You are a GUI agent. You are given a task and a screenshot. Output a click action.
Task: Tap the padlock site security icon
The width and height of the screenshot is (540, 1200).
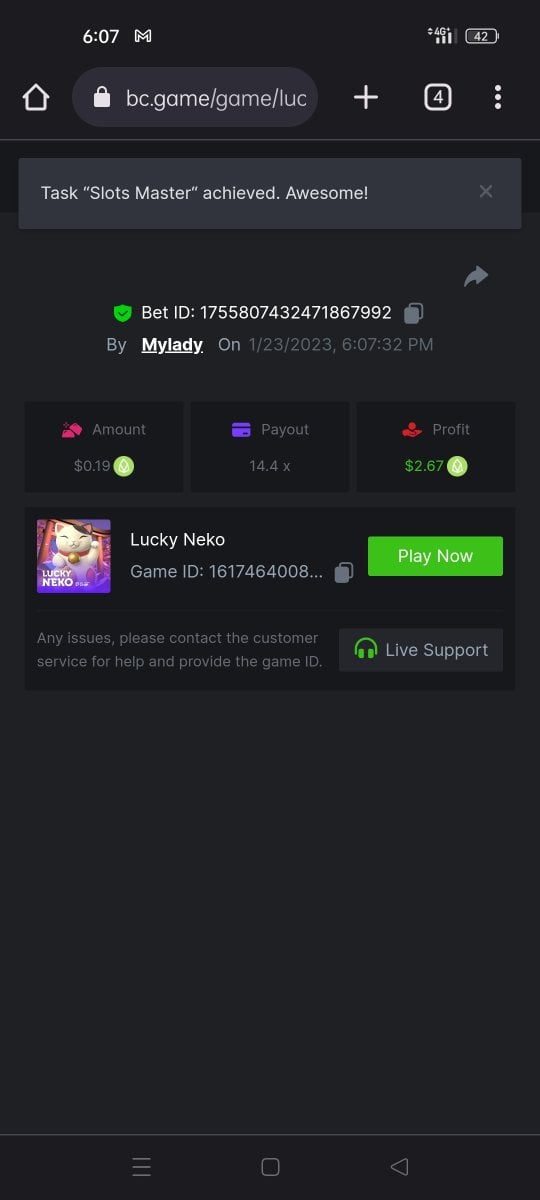click(x=101, y=97)
